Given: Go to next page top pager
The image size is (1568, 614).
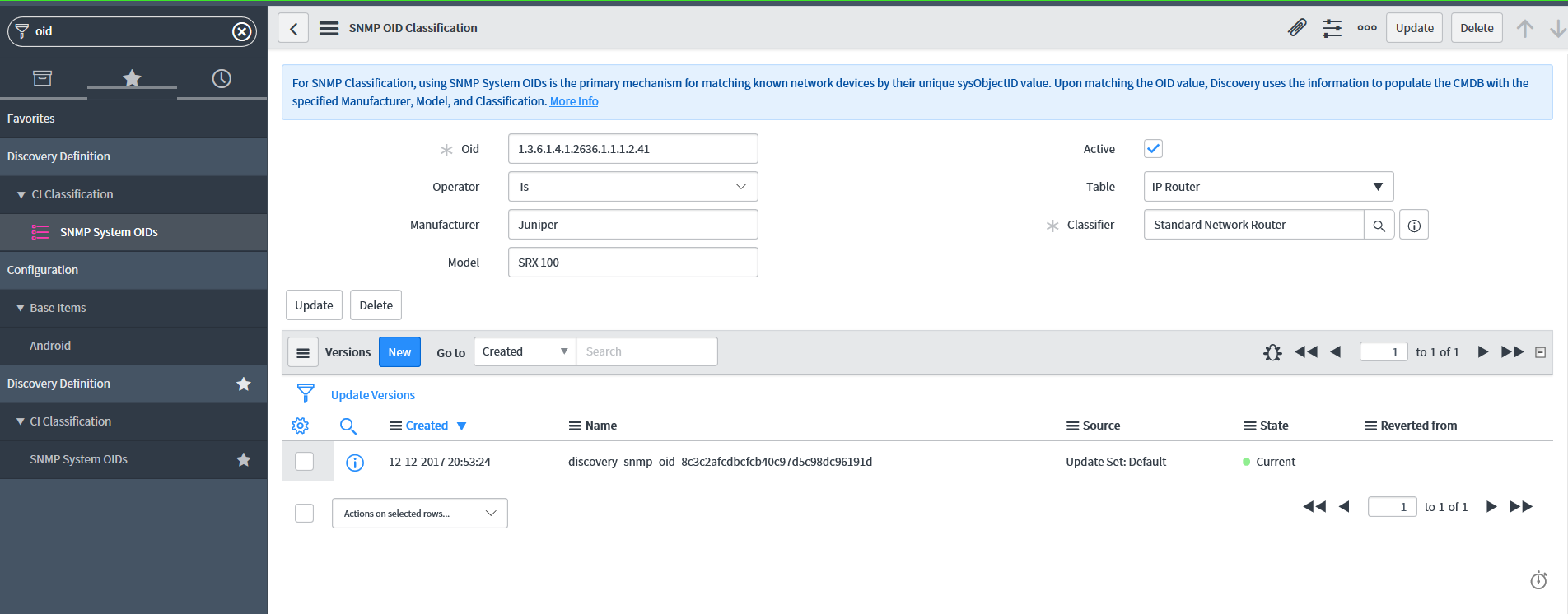Looking at the screenshot, I should point(1483,351).
